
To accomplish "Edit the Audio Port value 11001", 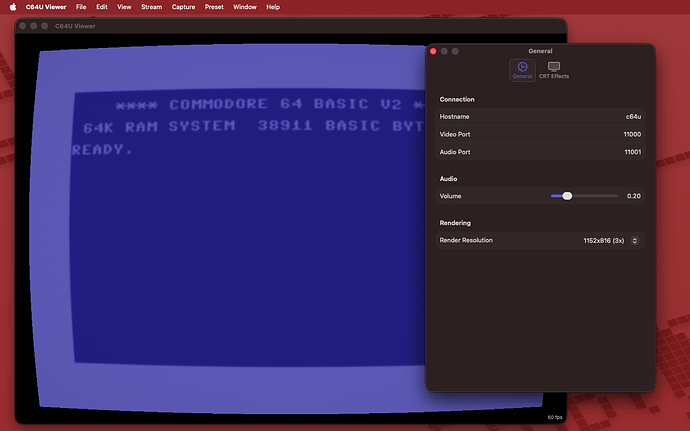I will click(632, 152).
